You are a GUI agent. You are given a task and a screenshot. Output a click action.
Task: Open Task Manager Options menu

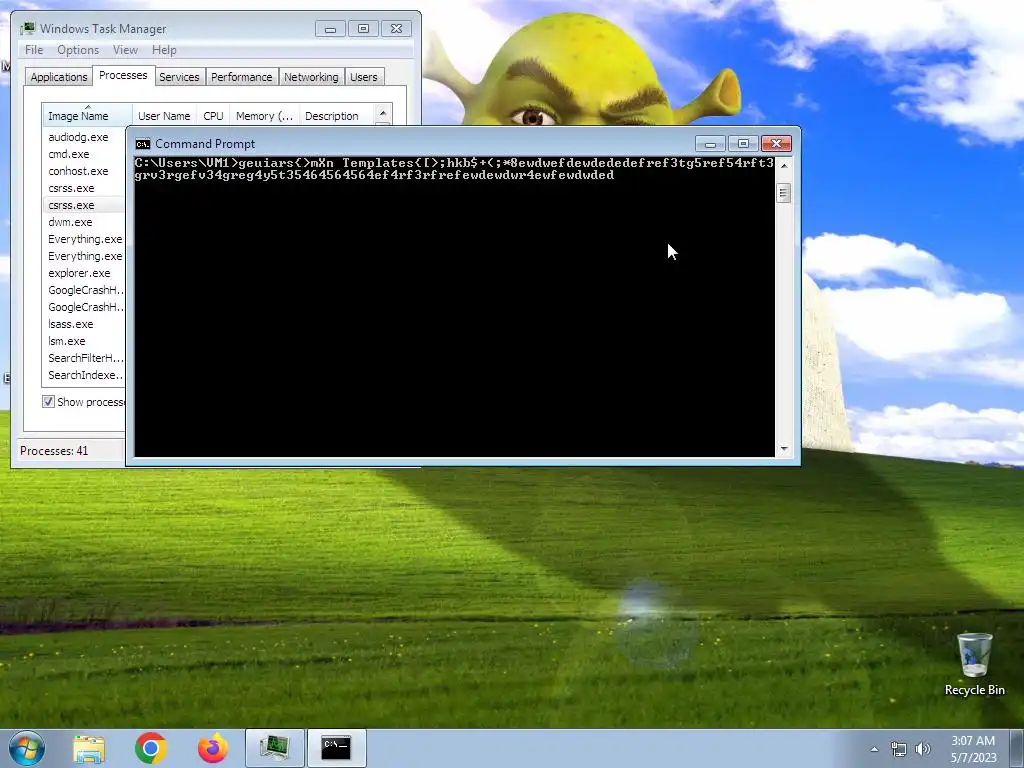[78, 50]
